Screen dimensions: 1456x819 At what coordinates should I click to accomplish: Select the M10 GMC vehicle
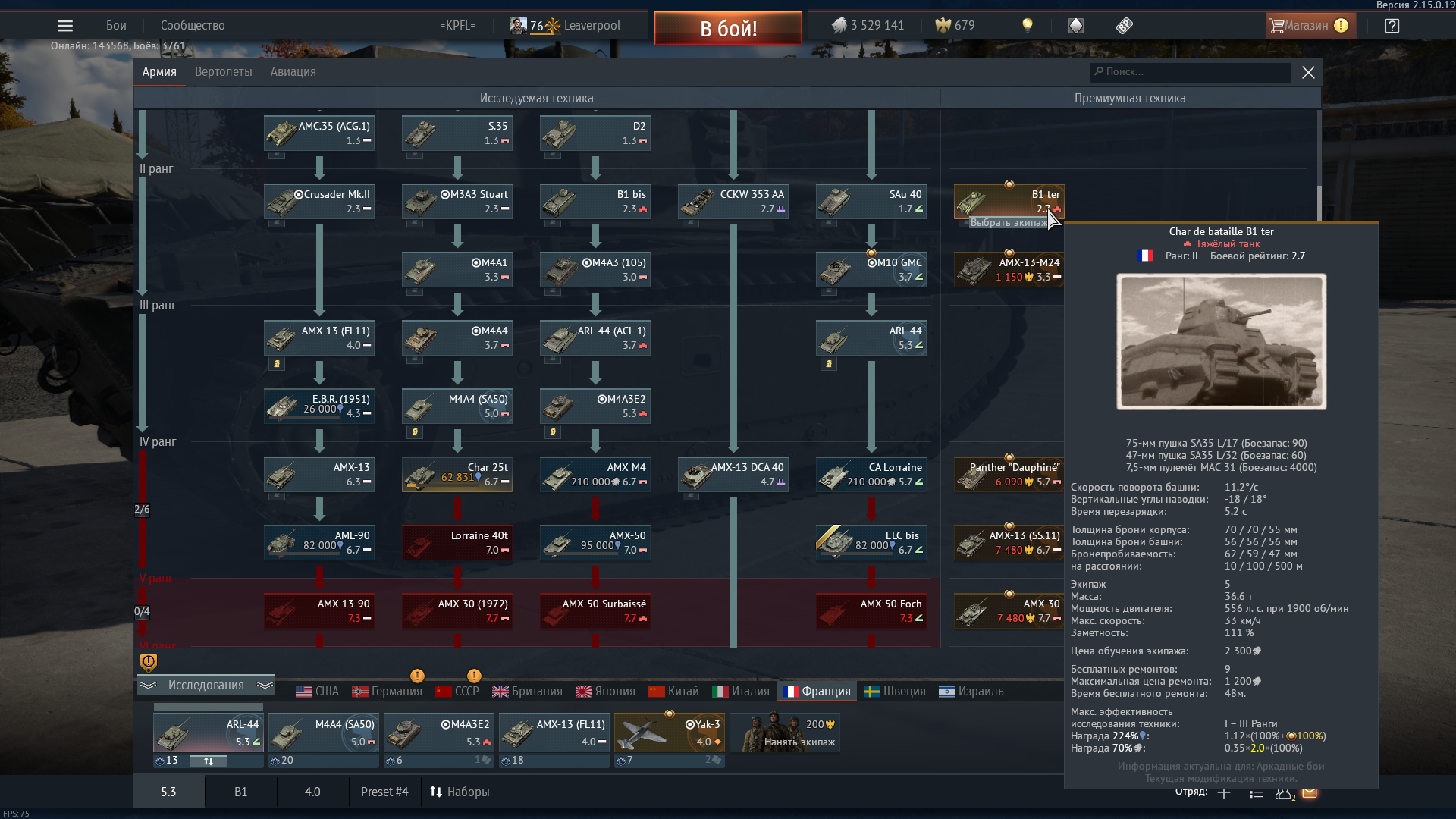click(871, 269)
